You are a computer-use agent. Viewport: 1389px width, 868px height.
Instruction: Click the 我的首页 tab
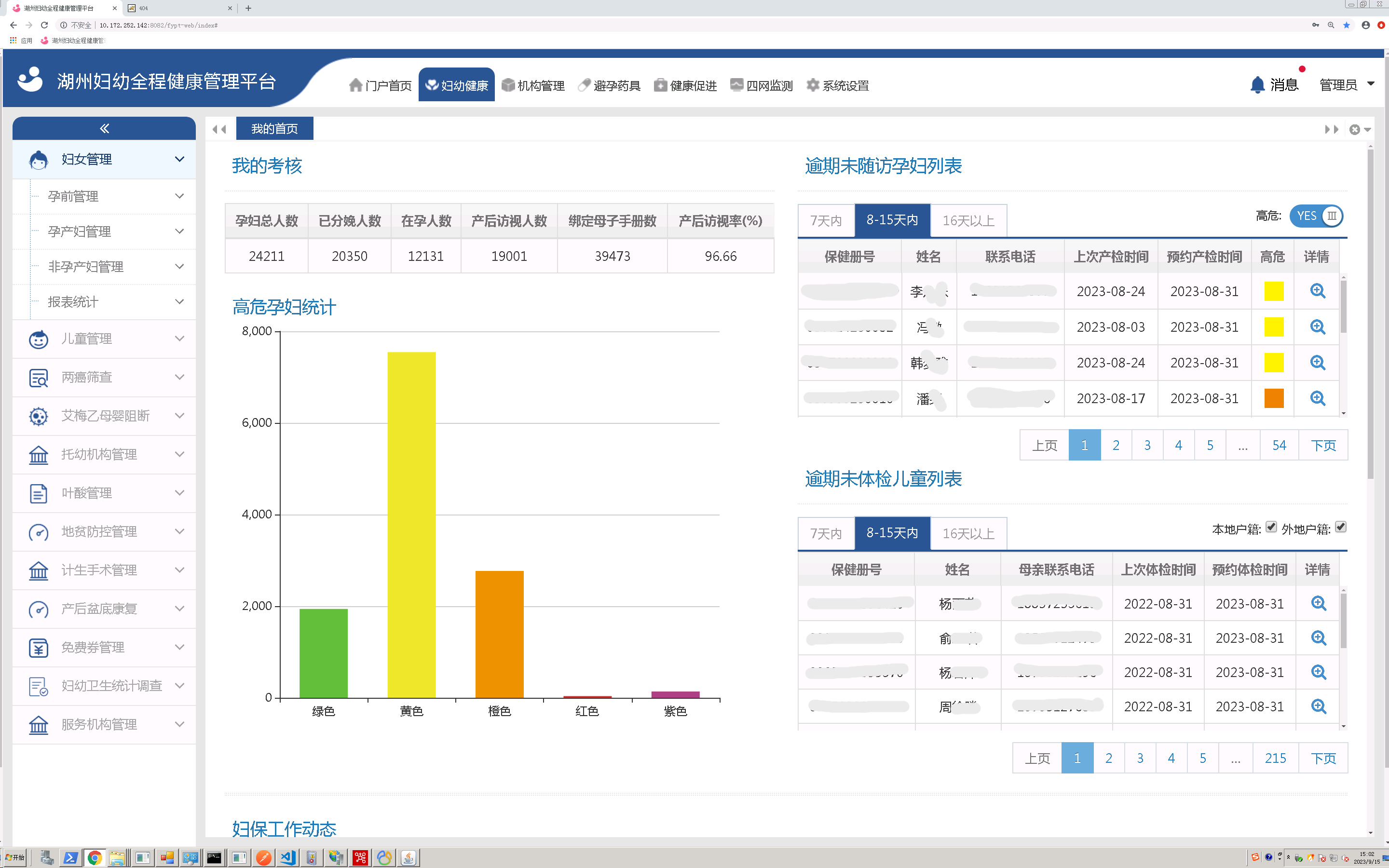(274, 129)
